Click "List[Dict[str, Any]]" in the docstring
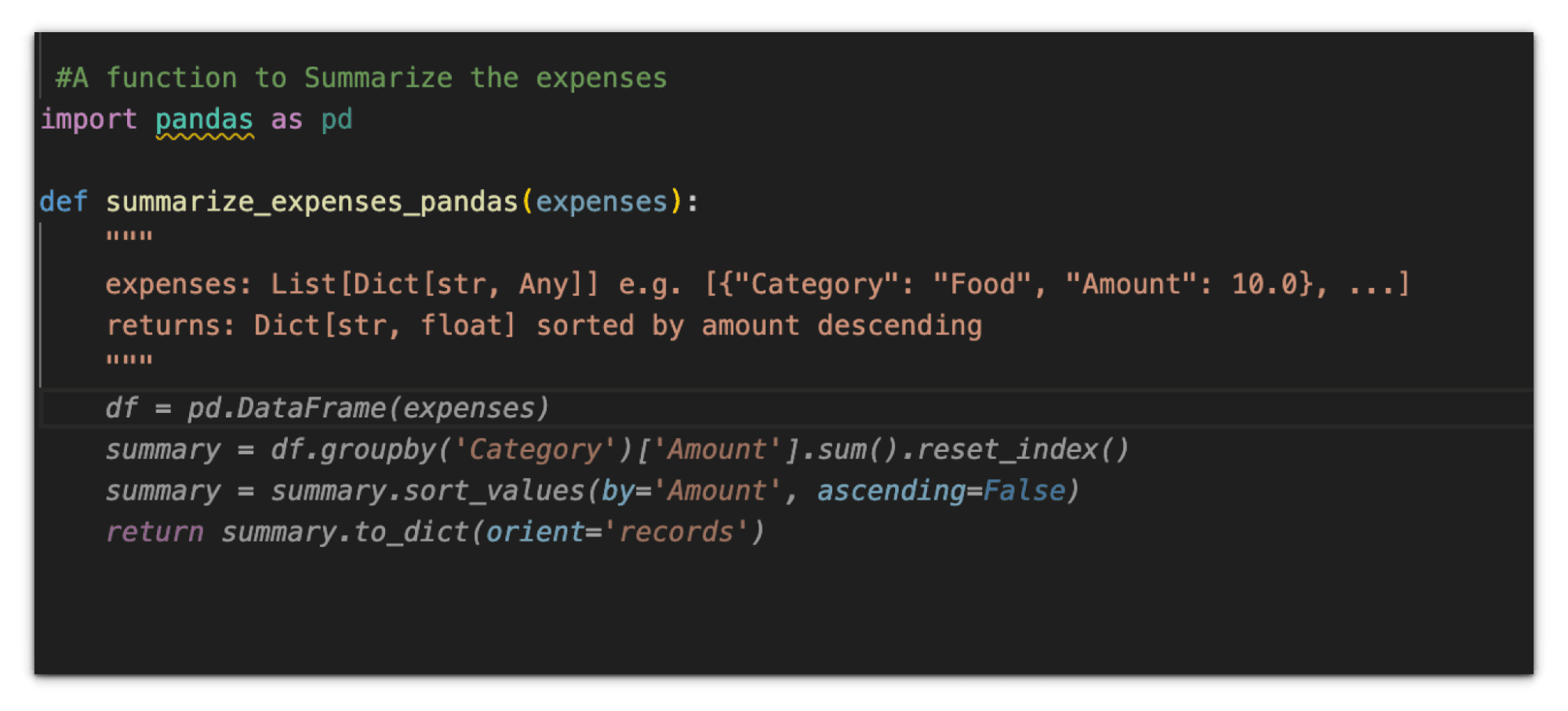The height and width of the screenshot is (711, 1568). point(435,284)
